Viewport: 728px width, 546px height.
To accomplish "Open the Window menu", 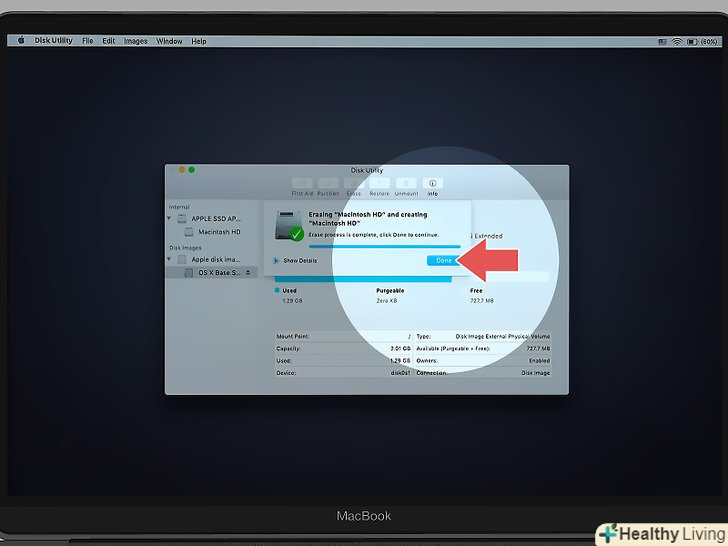I will click(x=169, y=41).
